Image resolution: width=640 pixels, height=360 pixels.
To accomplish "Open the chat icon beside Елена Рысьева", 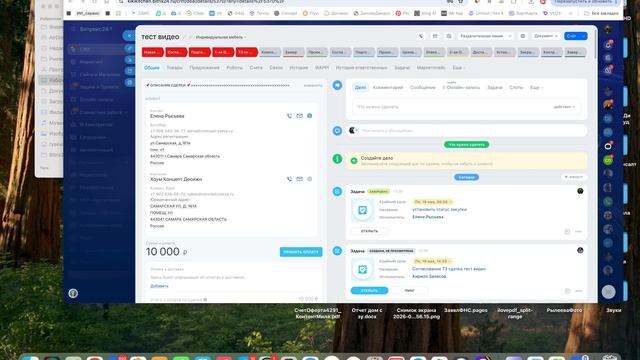I will click(x=309, y=116).
